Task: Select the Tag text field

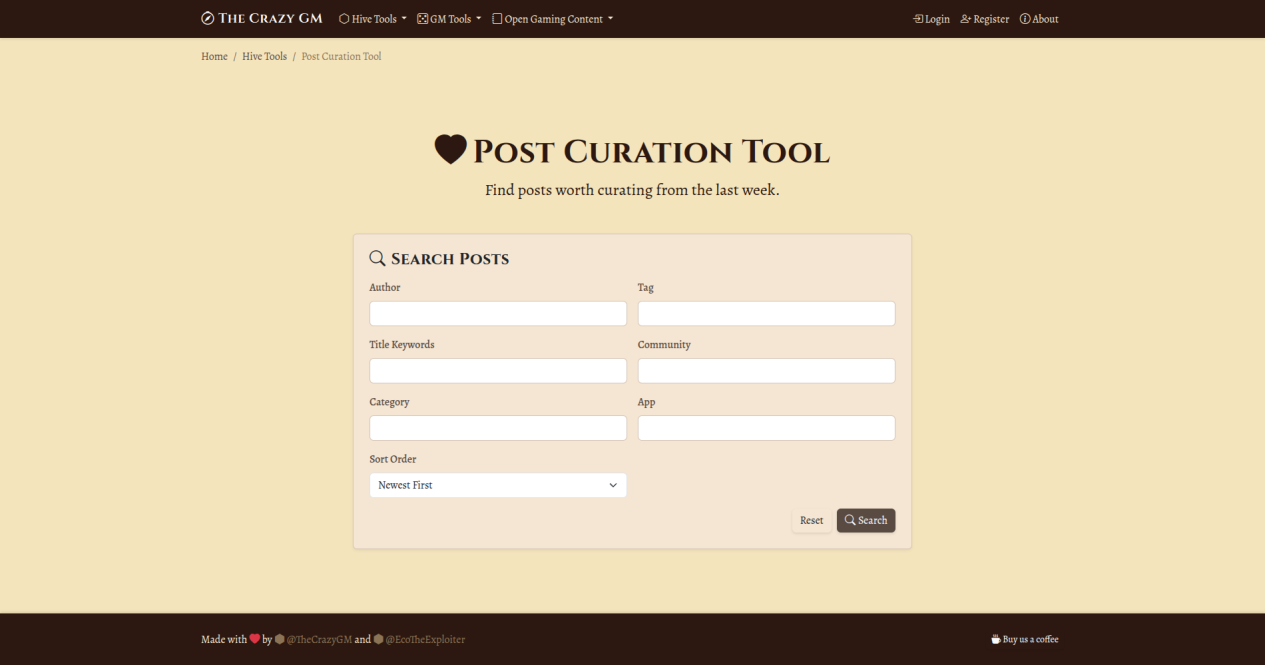Action: pyautogui.click(x=766, y=313)
